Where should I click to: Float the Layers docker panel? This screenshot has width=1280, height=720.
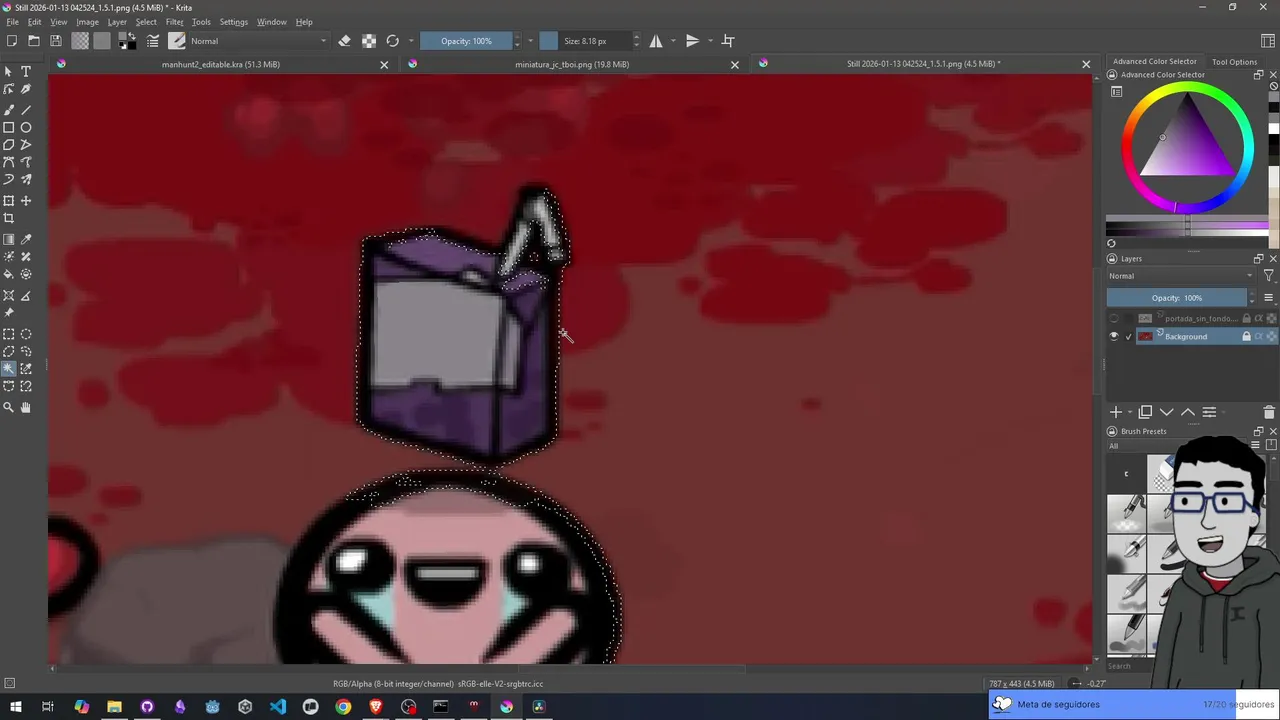point(1258,259)
